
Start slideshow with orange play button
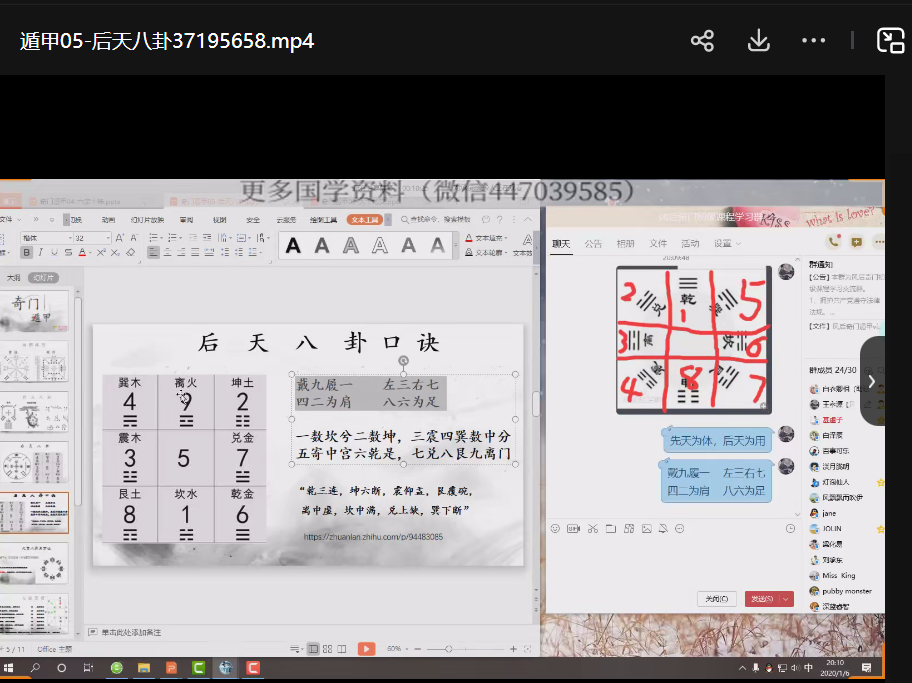click(366, 649)
